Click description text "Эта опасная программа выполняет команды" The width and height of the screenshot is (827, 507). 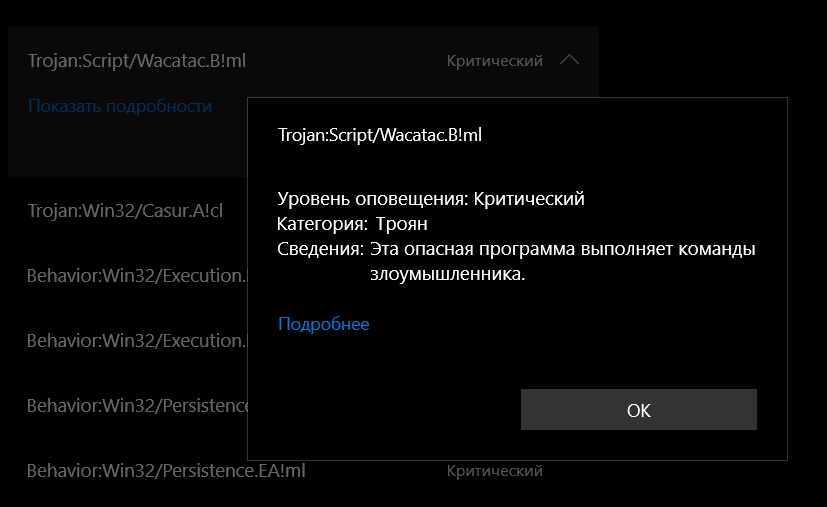click(x=562, y=248)
